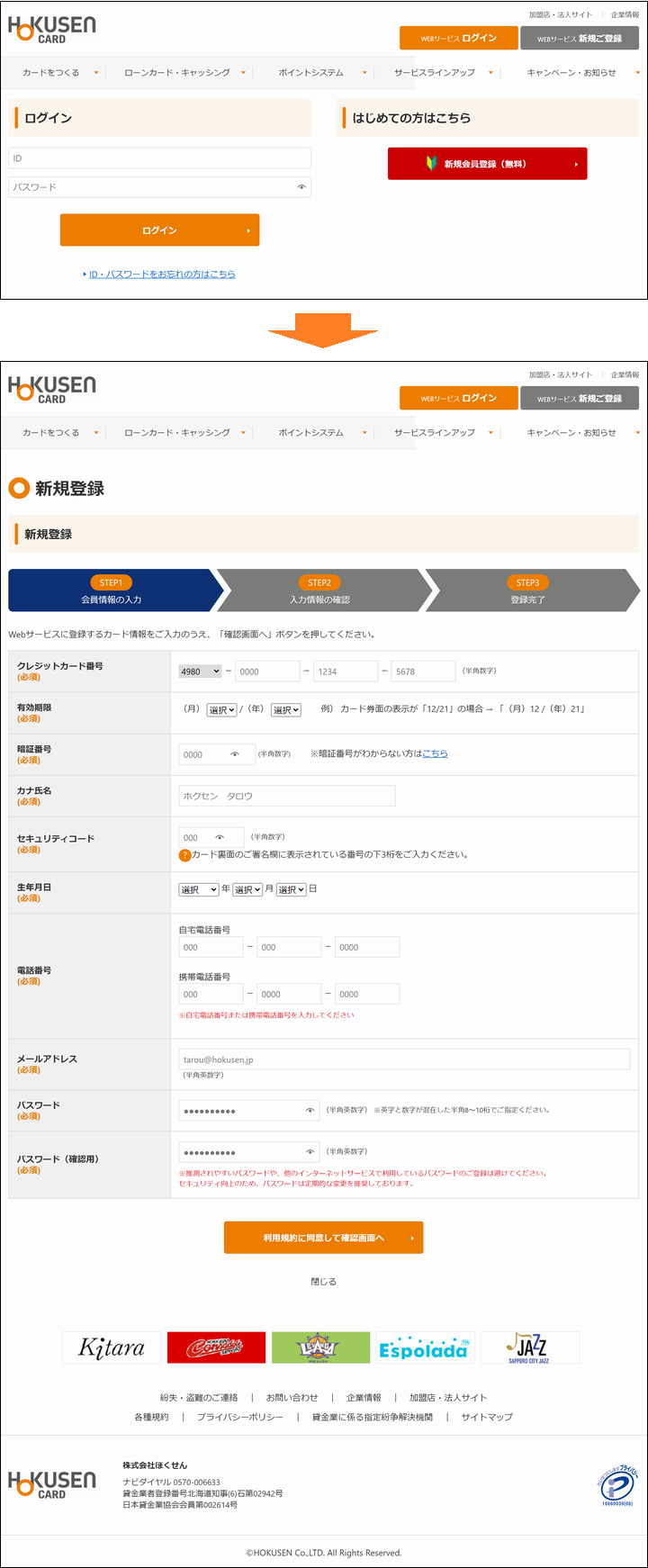Toggle password visibility in the login form
Screen dimensions: 648x1568
(301, 187)
